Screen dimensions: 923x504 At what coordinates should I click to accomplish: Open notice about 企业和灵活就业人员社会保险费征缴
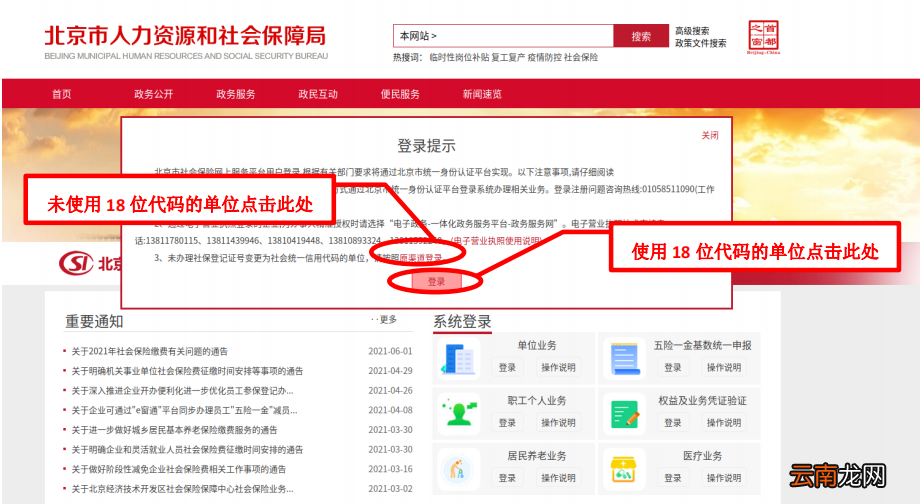pyautogui.click(x=187, y=450)
